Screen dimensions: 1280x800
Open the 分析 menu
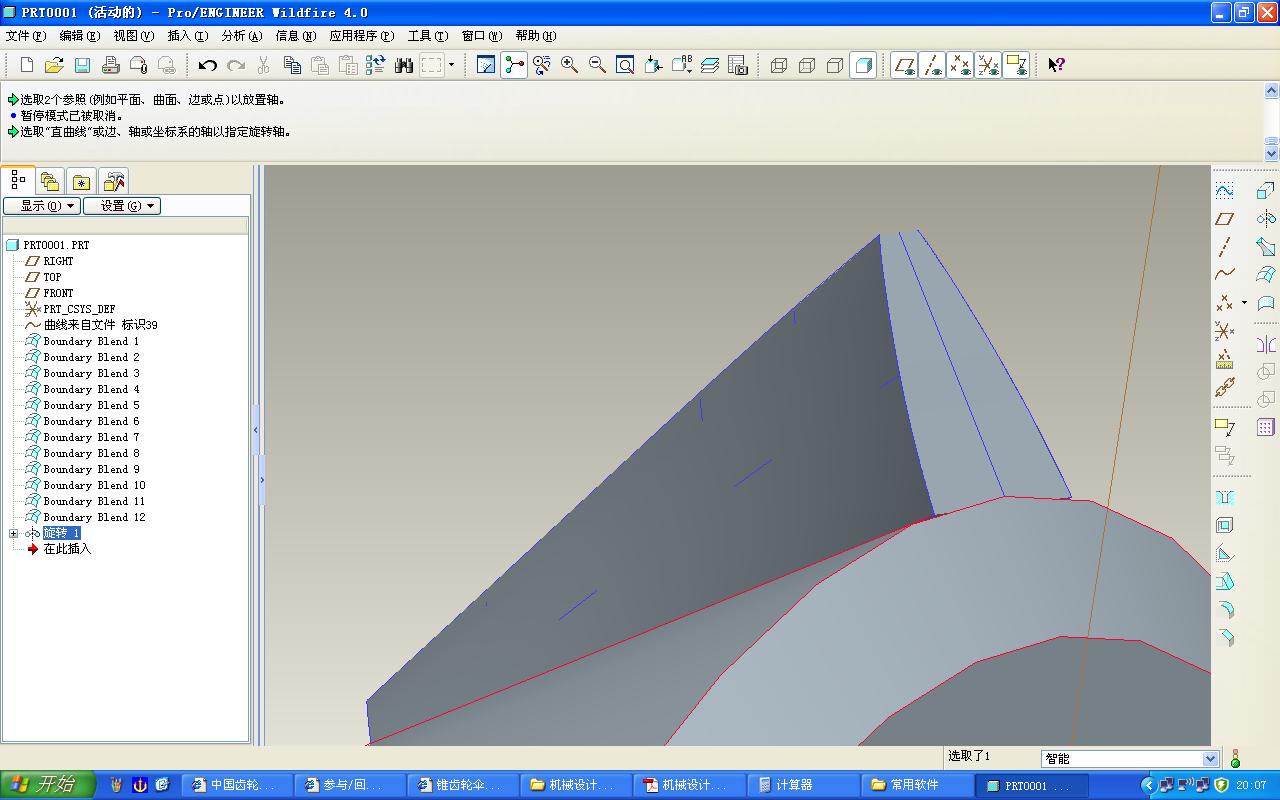242,36
